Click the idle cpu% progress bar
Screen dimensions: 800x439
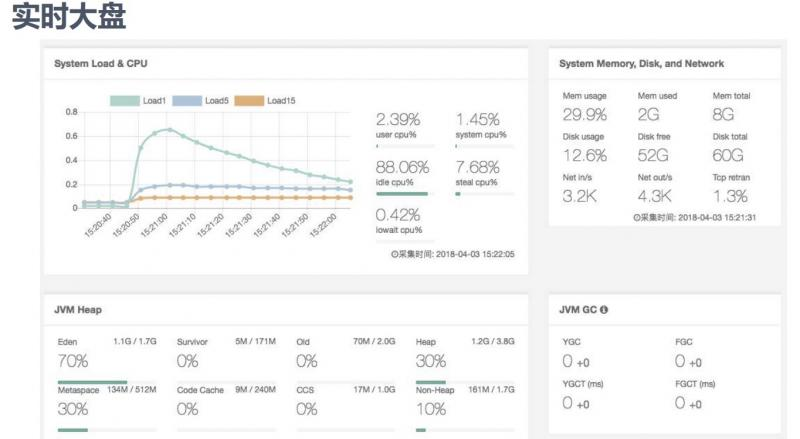[402, 193]
